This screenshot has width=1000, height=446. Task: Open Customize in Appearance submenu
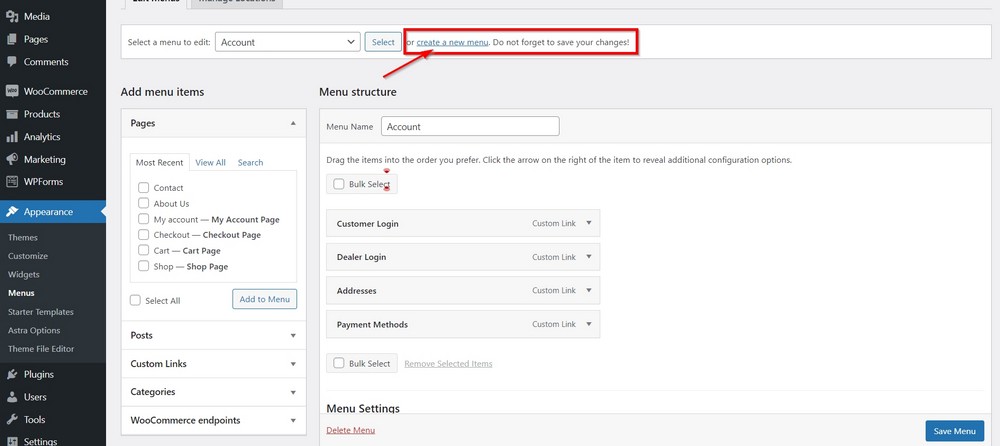pos(28,256)
